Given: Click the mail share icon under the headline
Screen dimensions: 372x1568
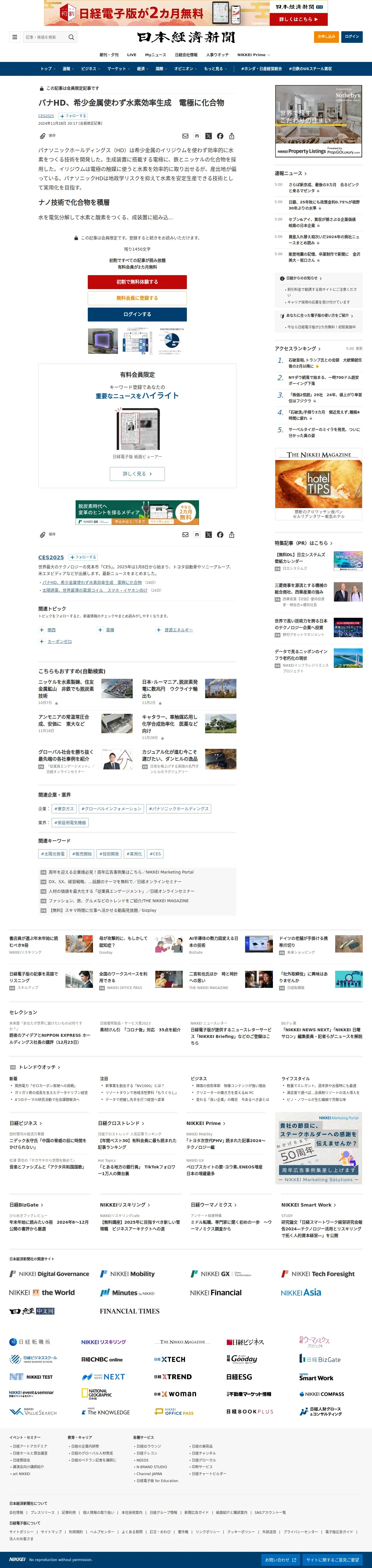Looking at the screenshot, I should coord(185,136).
